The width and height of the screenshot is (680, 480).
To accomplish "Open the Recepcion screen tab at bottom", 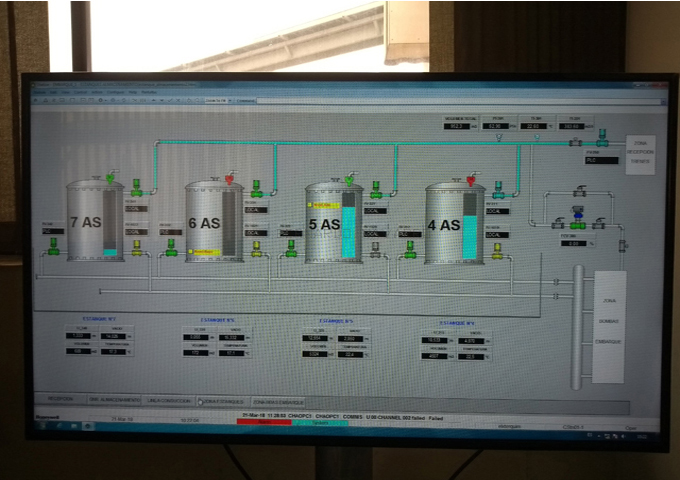I will click(x=54, y=399).
